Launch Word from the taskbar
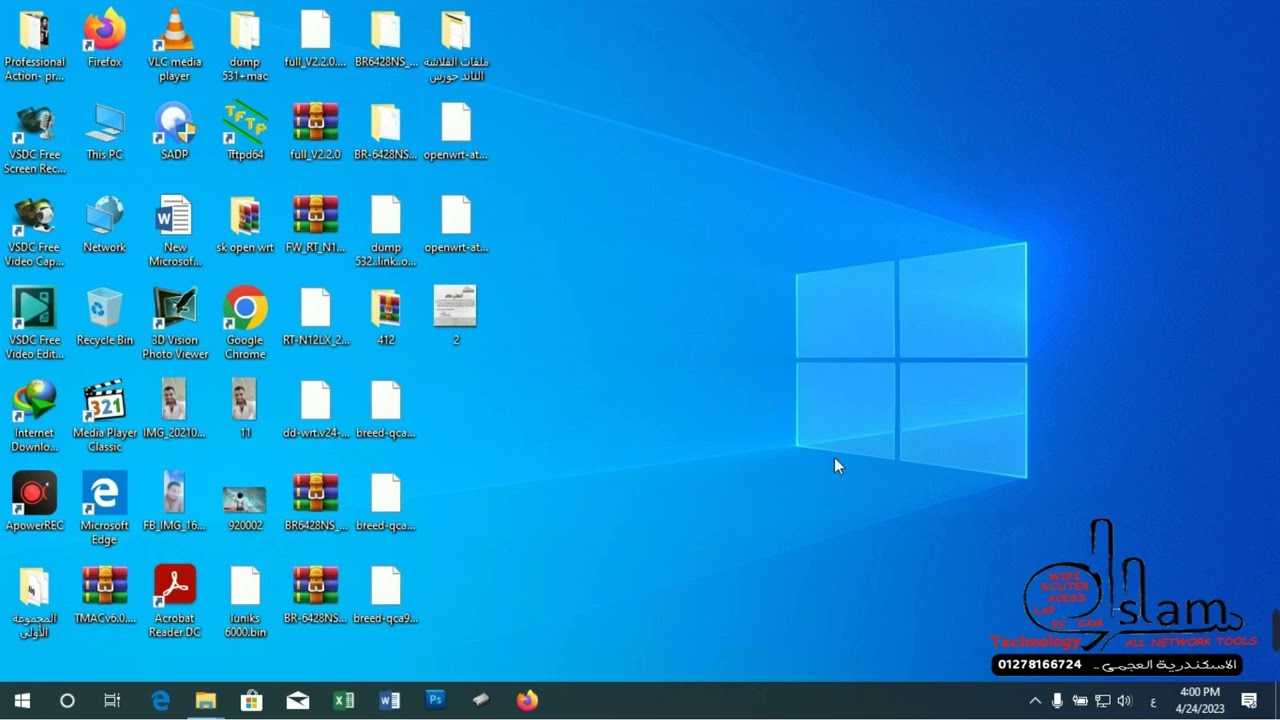The height and width of the screenshot is (720, 1280). (390, 701)
